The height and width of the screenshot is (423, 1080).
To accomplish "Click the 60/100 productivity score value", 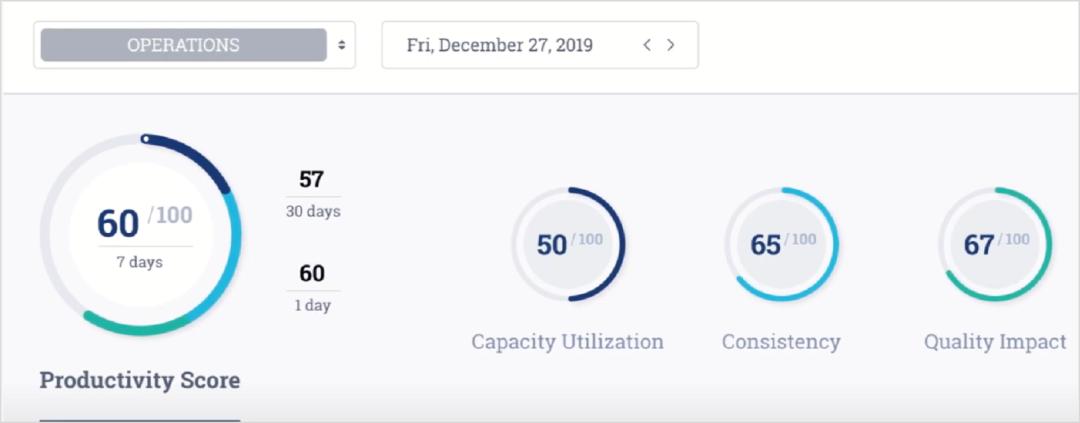I will click(145, 223).
